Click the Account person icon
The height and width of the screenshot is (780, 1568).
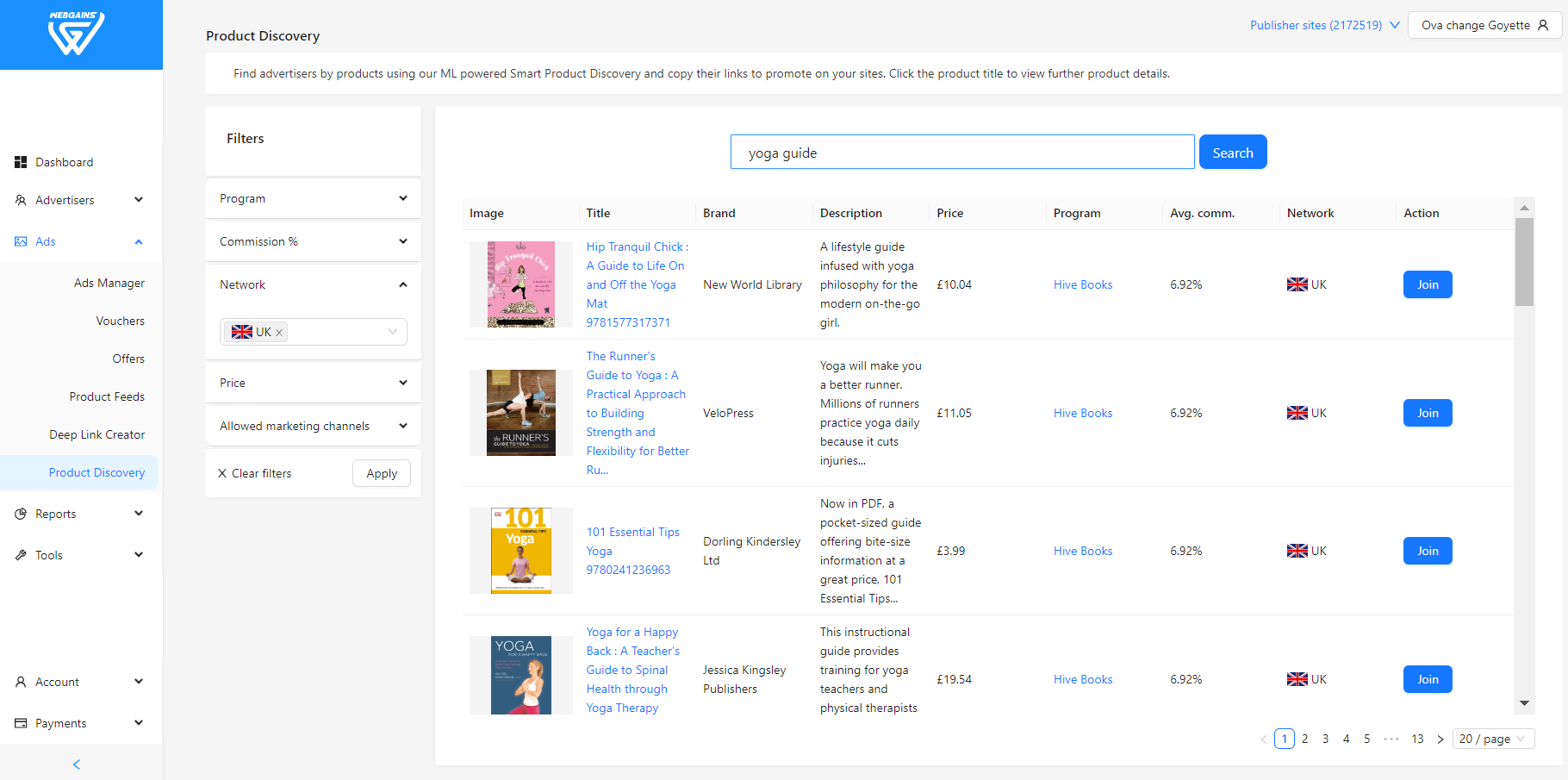21,682
